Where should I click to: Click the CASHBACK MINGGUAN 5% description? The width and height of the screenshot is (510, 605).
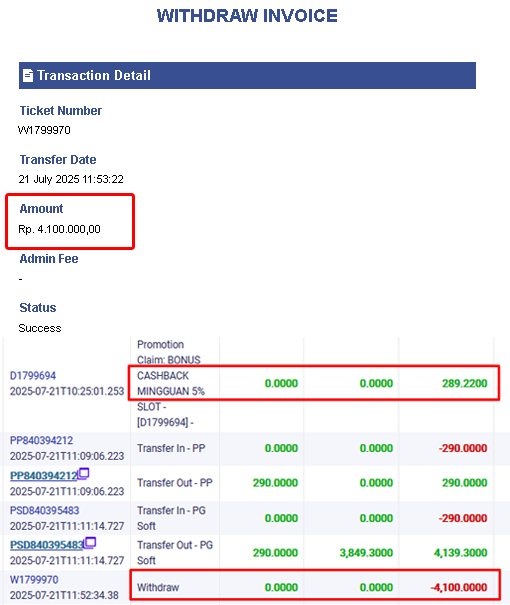point(171,384)
